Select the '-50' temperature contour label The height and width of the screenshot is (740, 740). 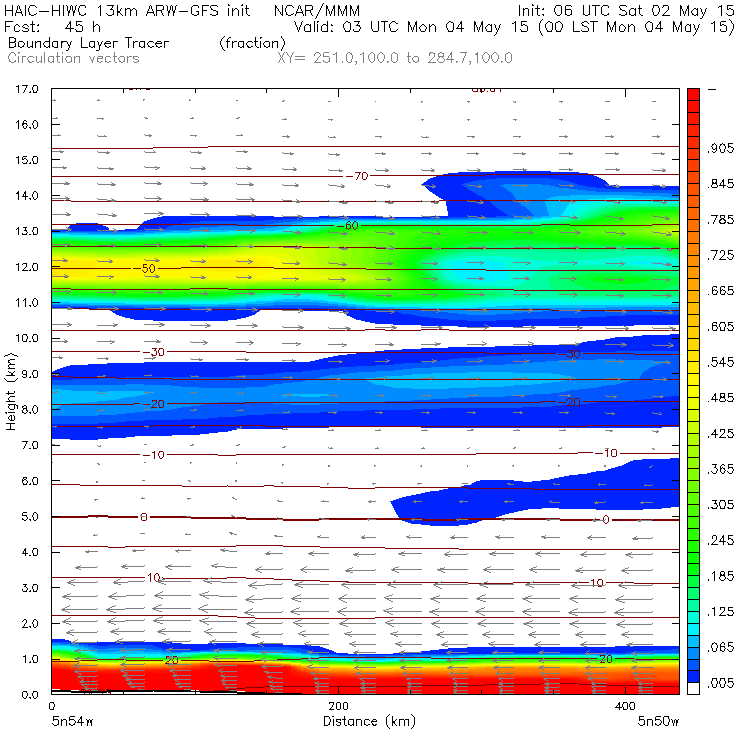point(144,268)
